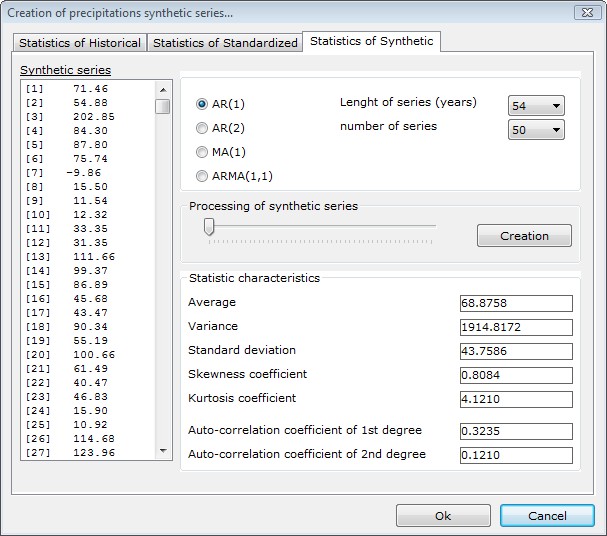Select the MA(1) radio button

(x=202, y=152)
